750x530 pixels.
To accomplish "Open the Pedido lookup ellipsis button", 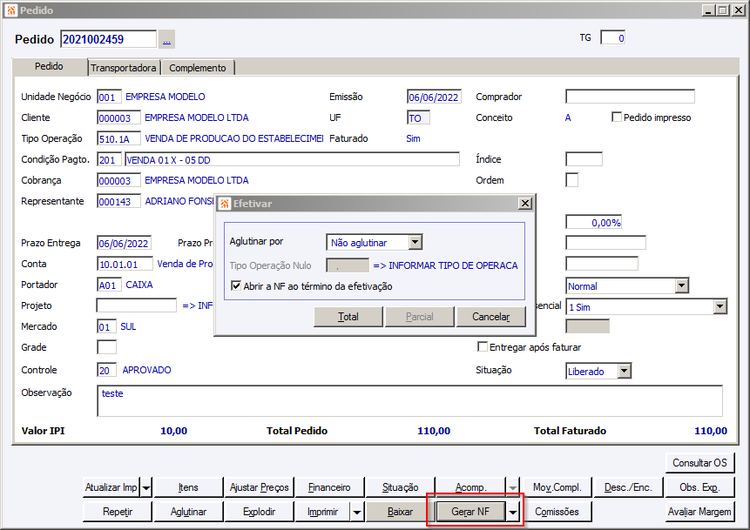I will pos(166,39).
